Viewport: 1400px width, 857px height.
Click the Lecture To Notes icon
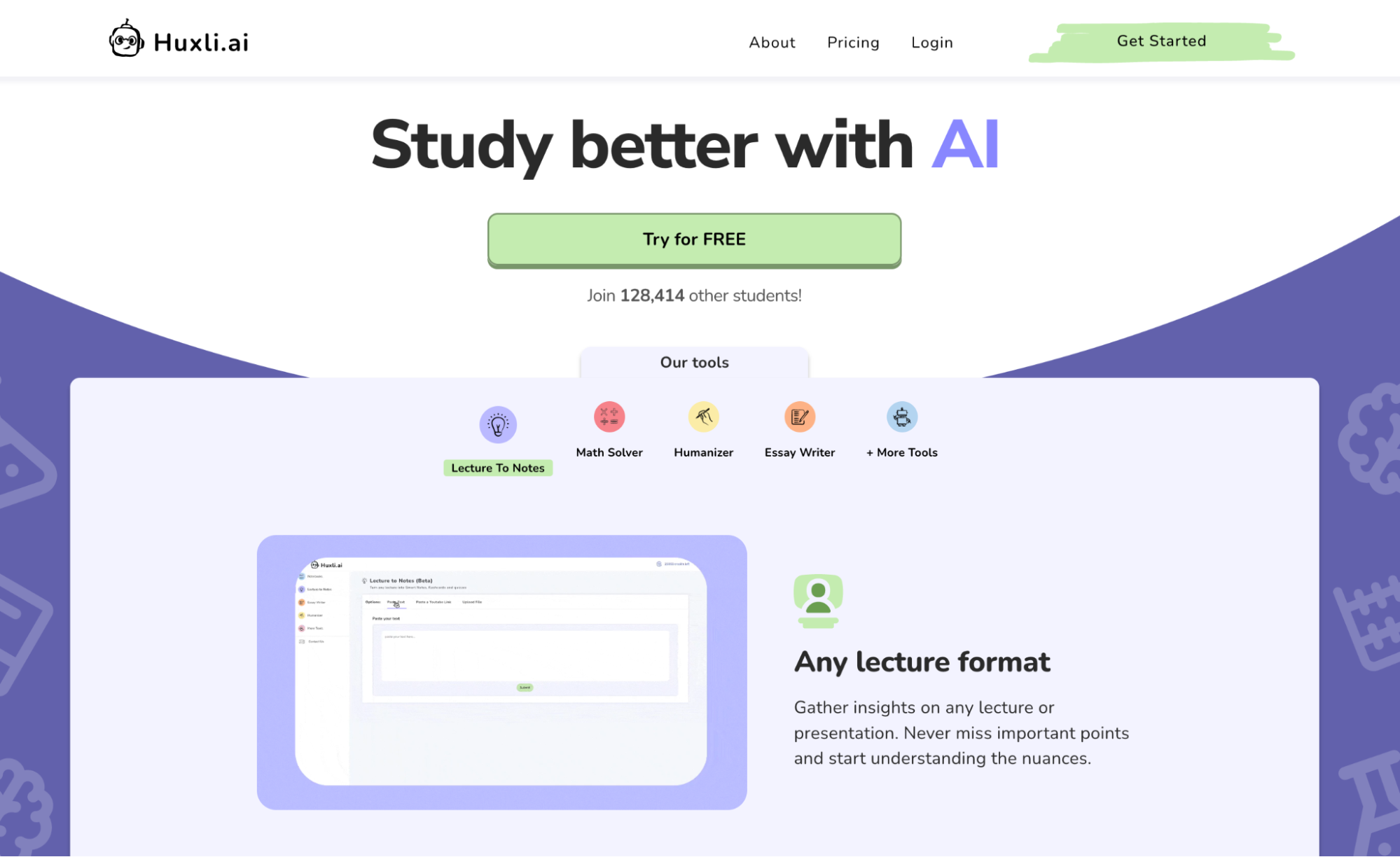497,420
